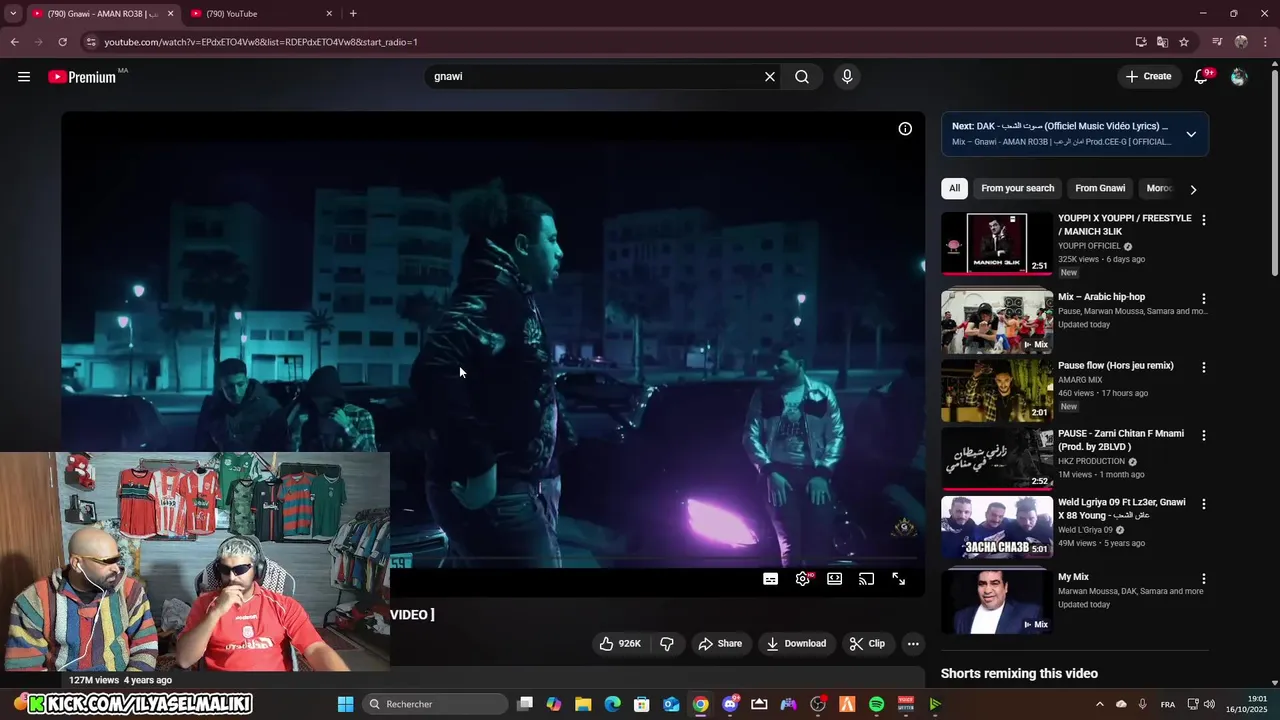
Task: Share this video
Action: (720, 644)
